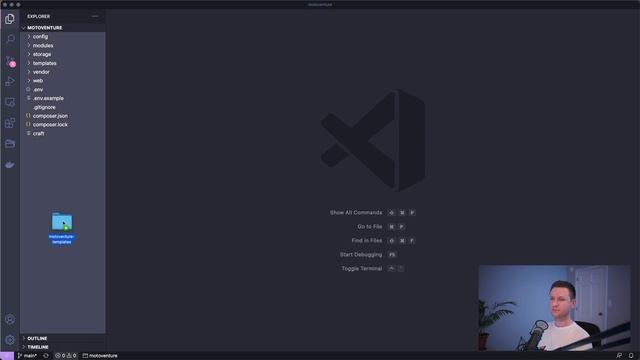This screenshot has width=640, height=360.
Task: Click the Start Debugging shortcut hint
Action: [368, 255]
